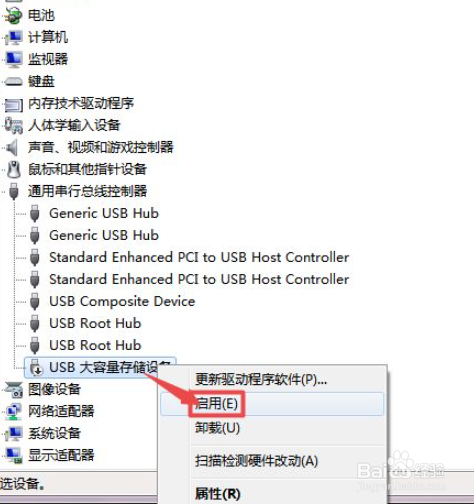This screenshot has height=504, width=474.
Task: Choose 卸载(U) in the context menu
Action: [217, 428]
